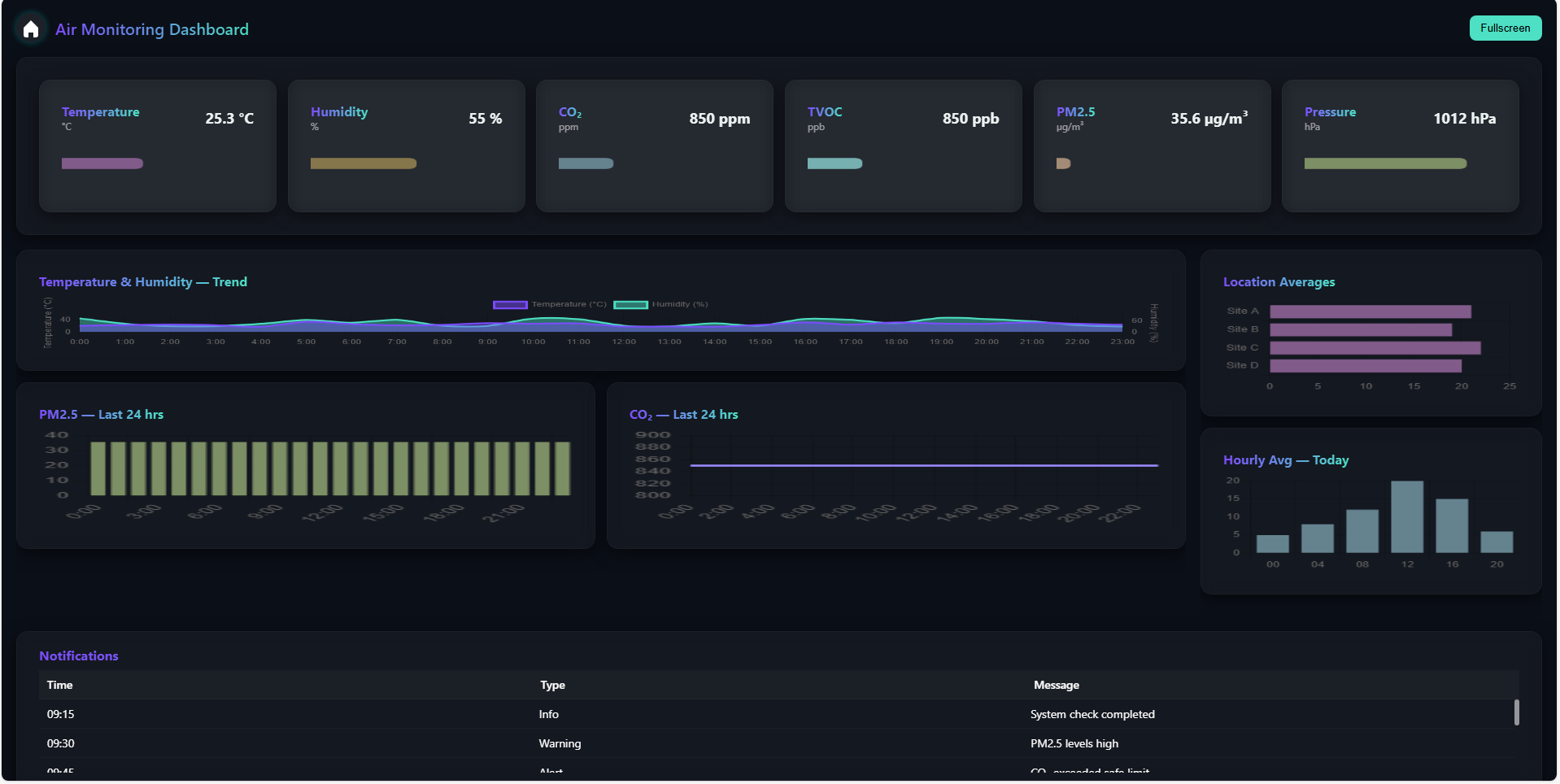Click the CO₂ 850 ppm reading
The width and height of the screenshot is (1560, 784).
719,119
